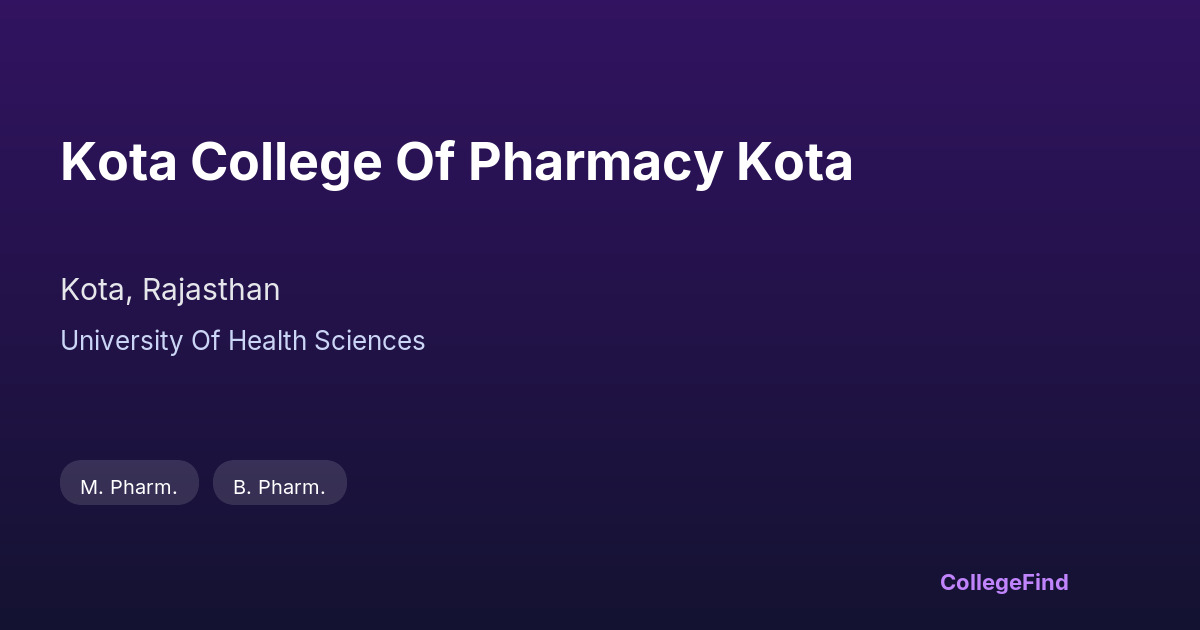Image resolution: width=1200 pixels, height=630 pixels.
Task: Click the Kota, Rajasthan location text
Action: click(170, 290)
